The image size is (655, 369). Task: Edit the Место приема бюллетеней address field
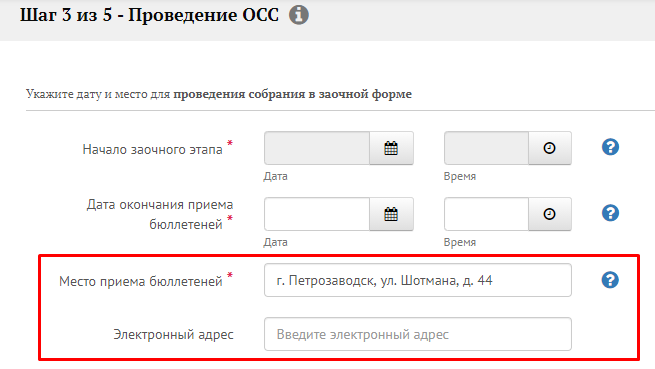418,280
